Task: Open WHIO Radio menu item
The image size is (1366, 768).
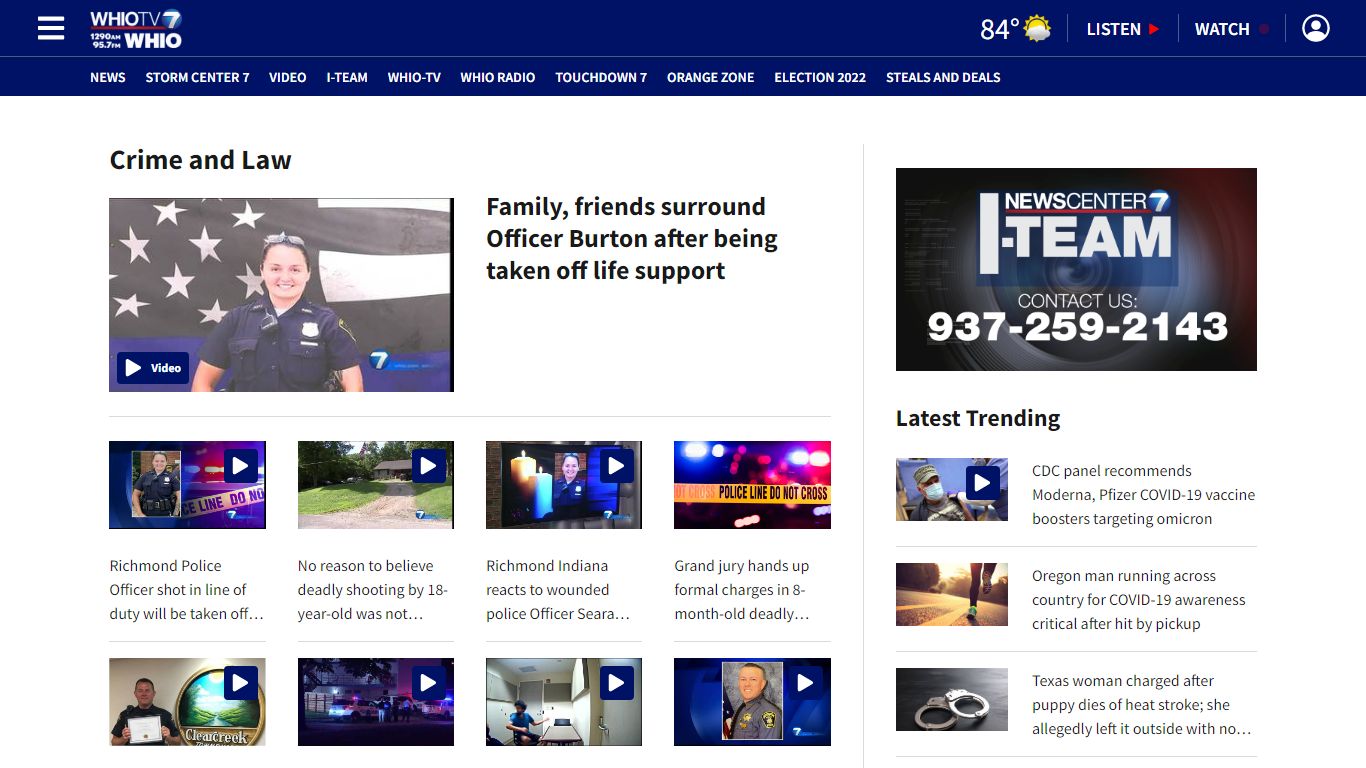Action: point(498,77)
